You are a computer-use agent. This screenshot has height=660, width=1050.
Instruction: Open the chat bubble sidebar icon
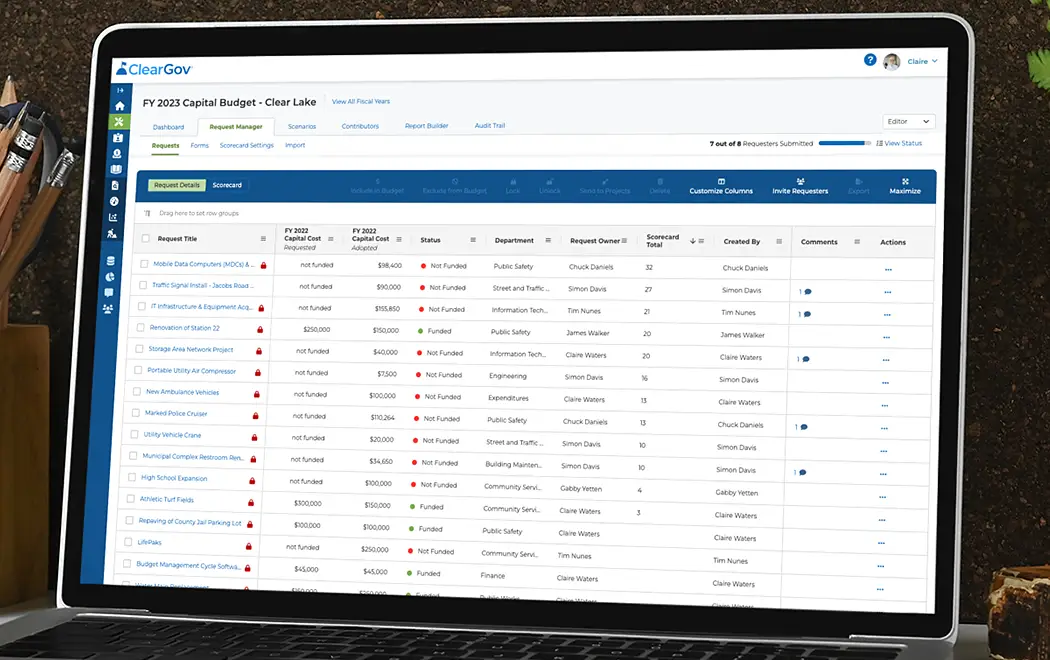(109, 293)
